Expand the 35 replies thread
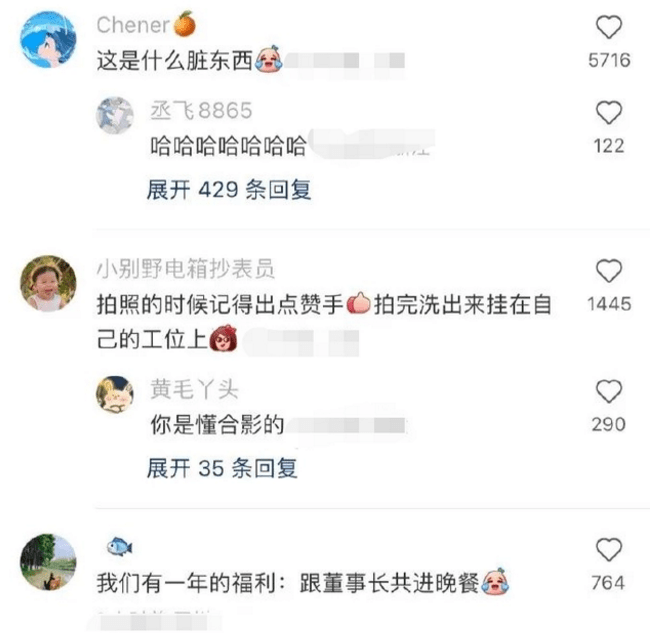 point(222,468)
